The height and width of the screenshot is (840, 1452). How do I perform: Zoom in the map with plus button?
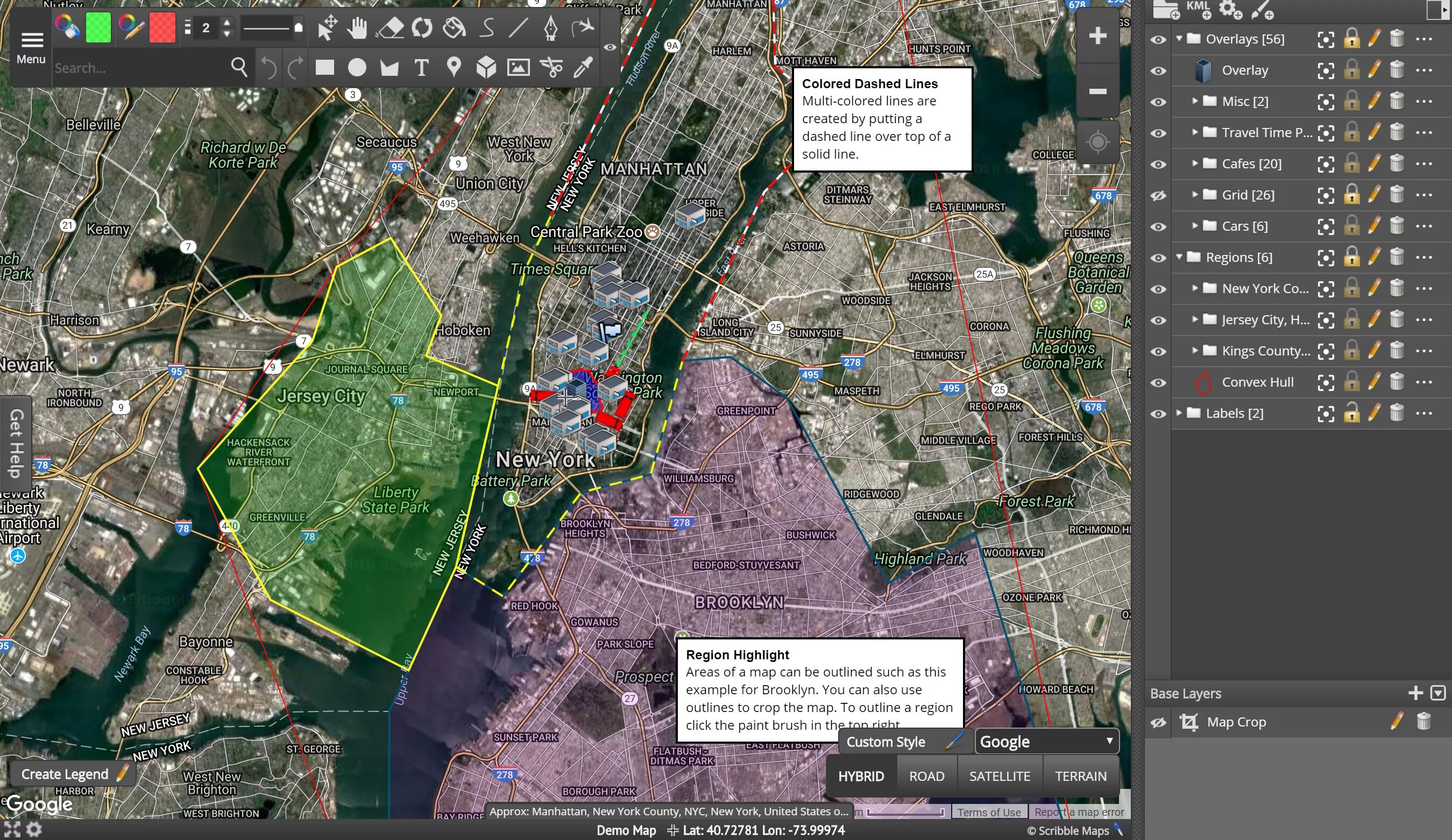click(x=1097, y=35)
